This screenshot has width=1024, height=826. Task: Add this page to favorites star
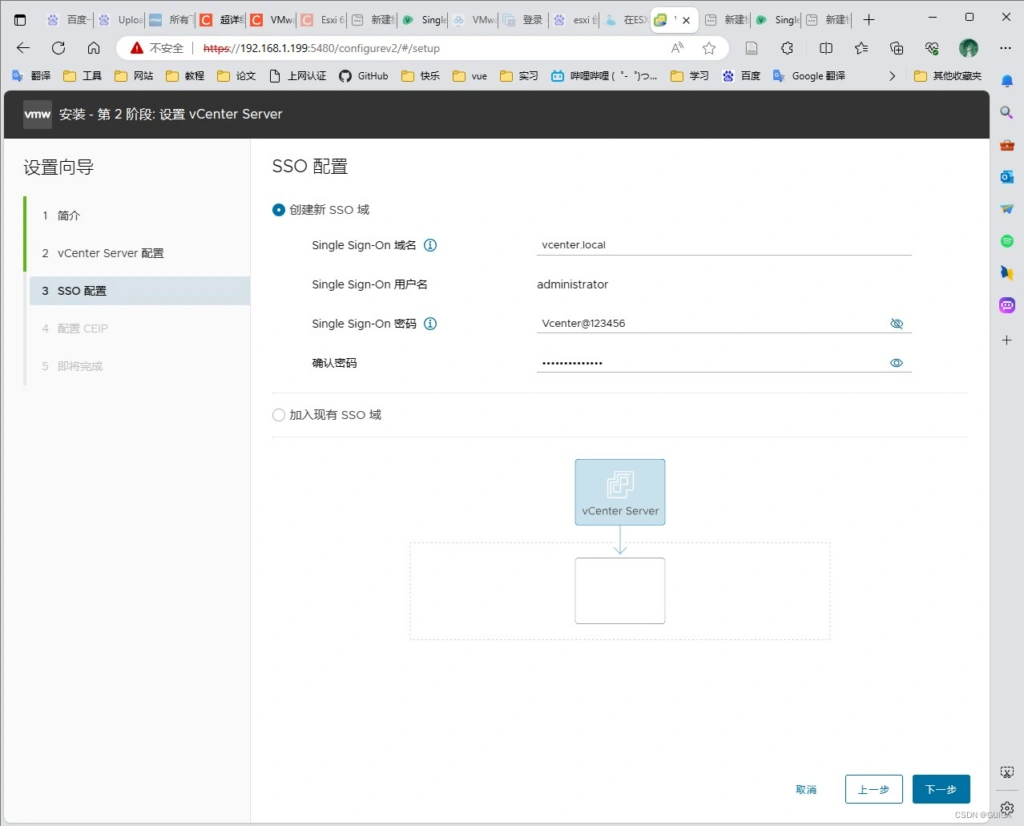point(709,48)
